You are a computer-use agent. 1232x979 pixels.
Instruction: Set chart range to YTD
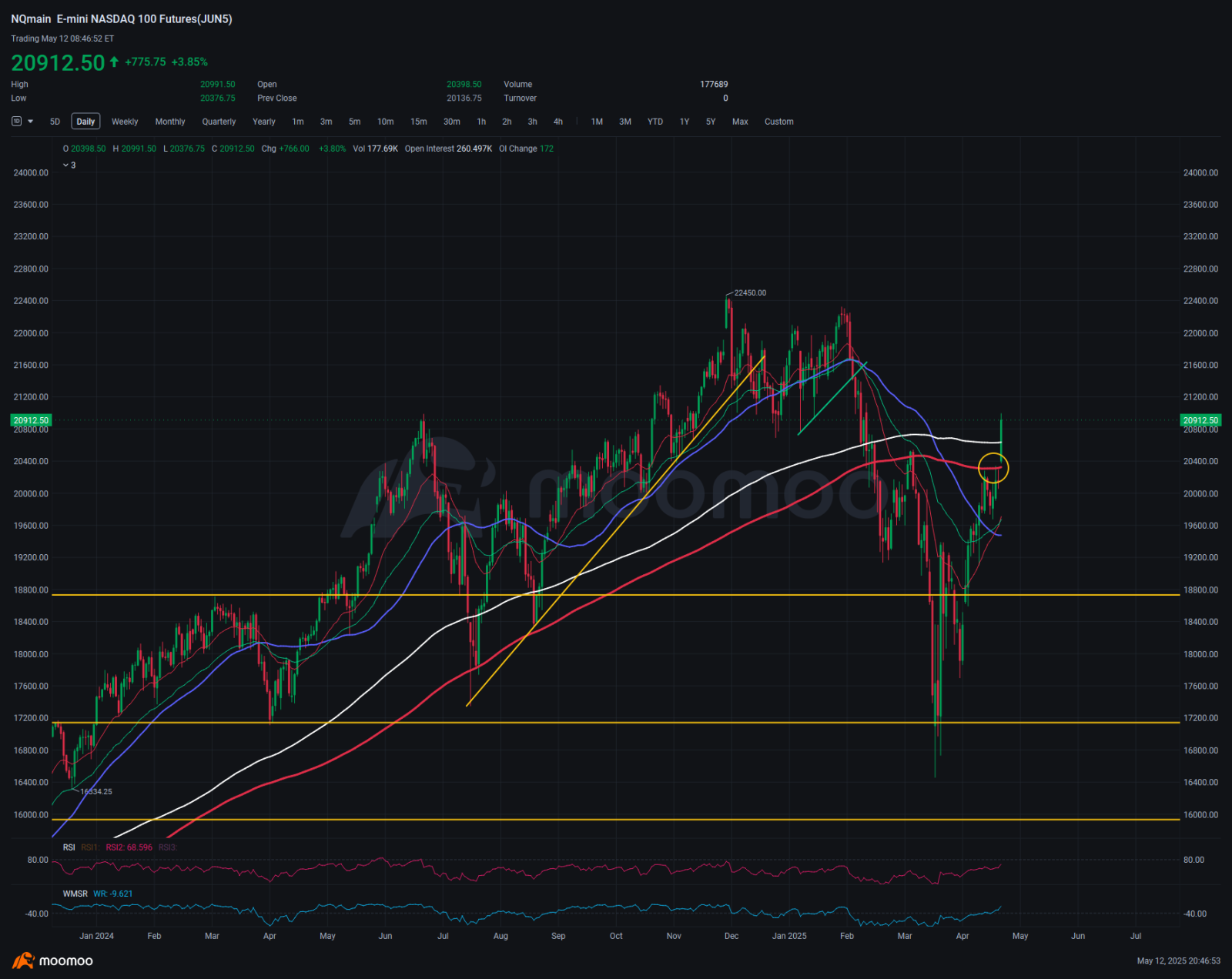654,122
